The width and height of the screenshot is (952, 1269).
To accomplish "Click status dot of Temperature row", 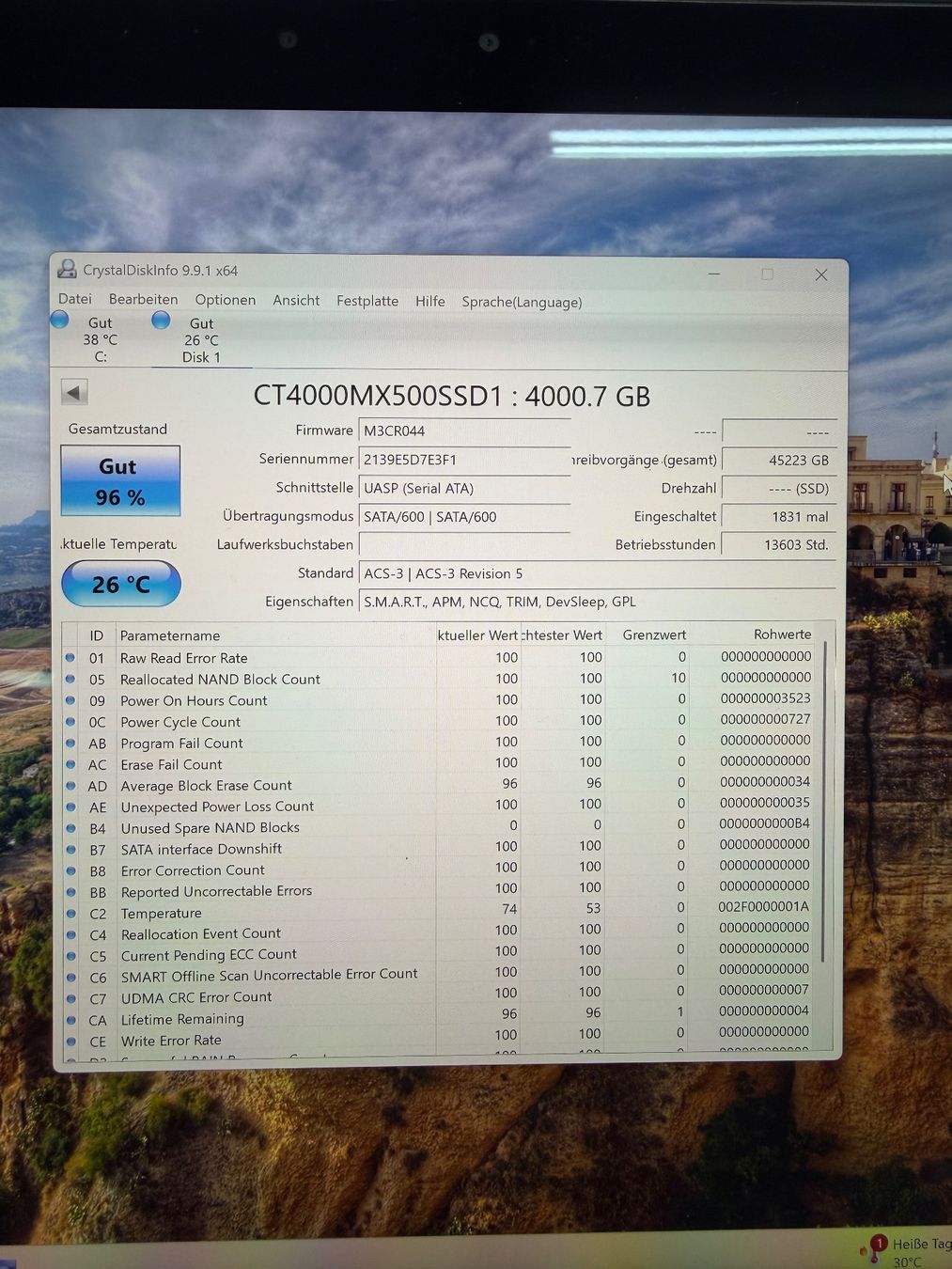I will tap(70, 913).
